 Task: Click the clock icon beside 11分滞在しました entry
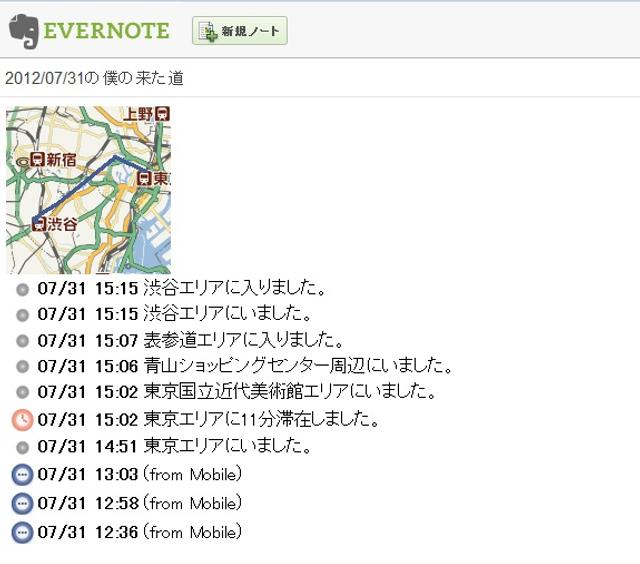22,420
